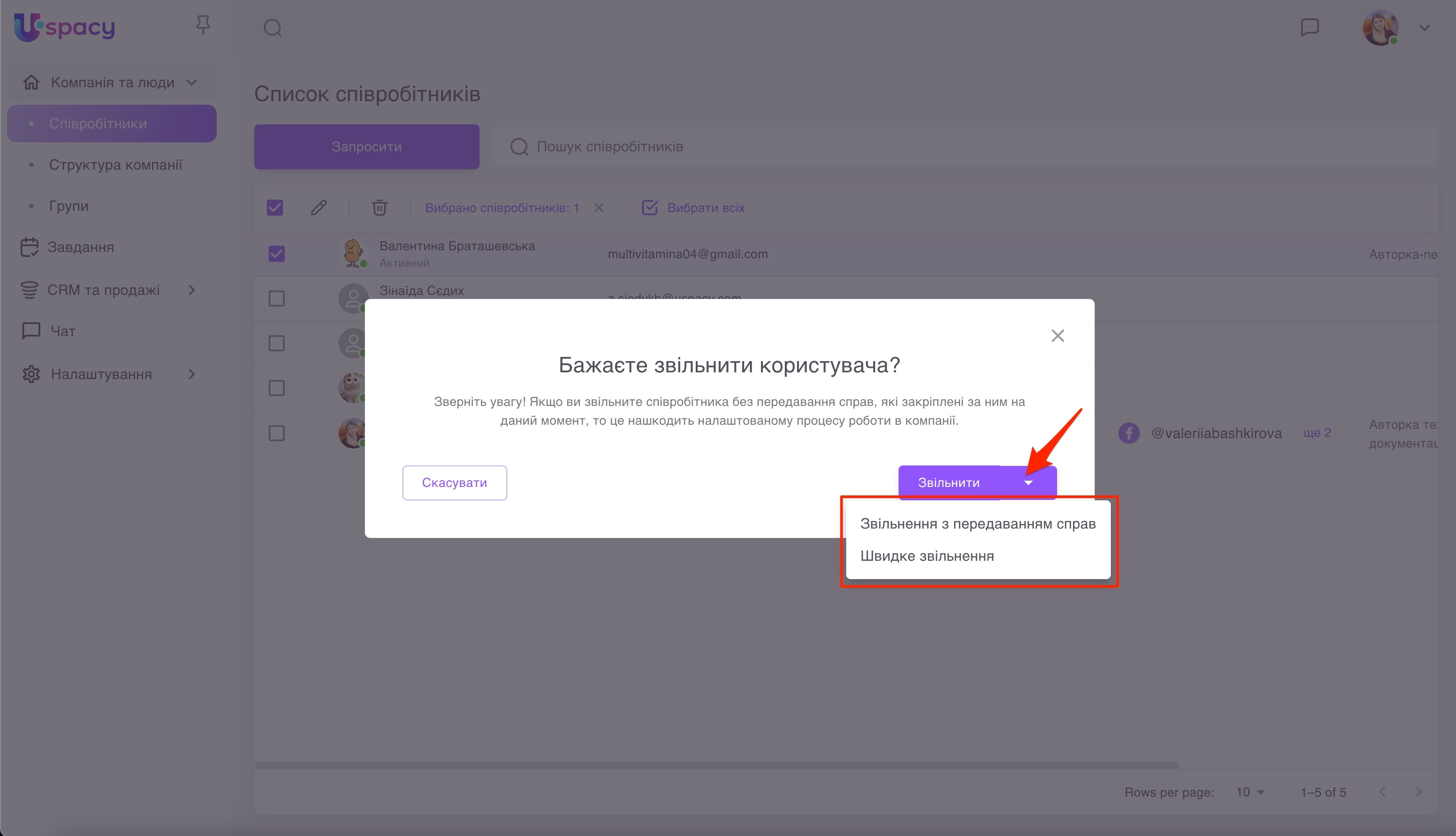Click the trash delete icon in toolbar
The height and width of the screenshot is (836, 1456).
point(379,207)
